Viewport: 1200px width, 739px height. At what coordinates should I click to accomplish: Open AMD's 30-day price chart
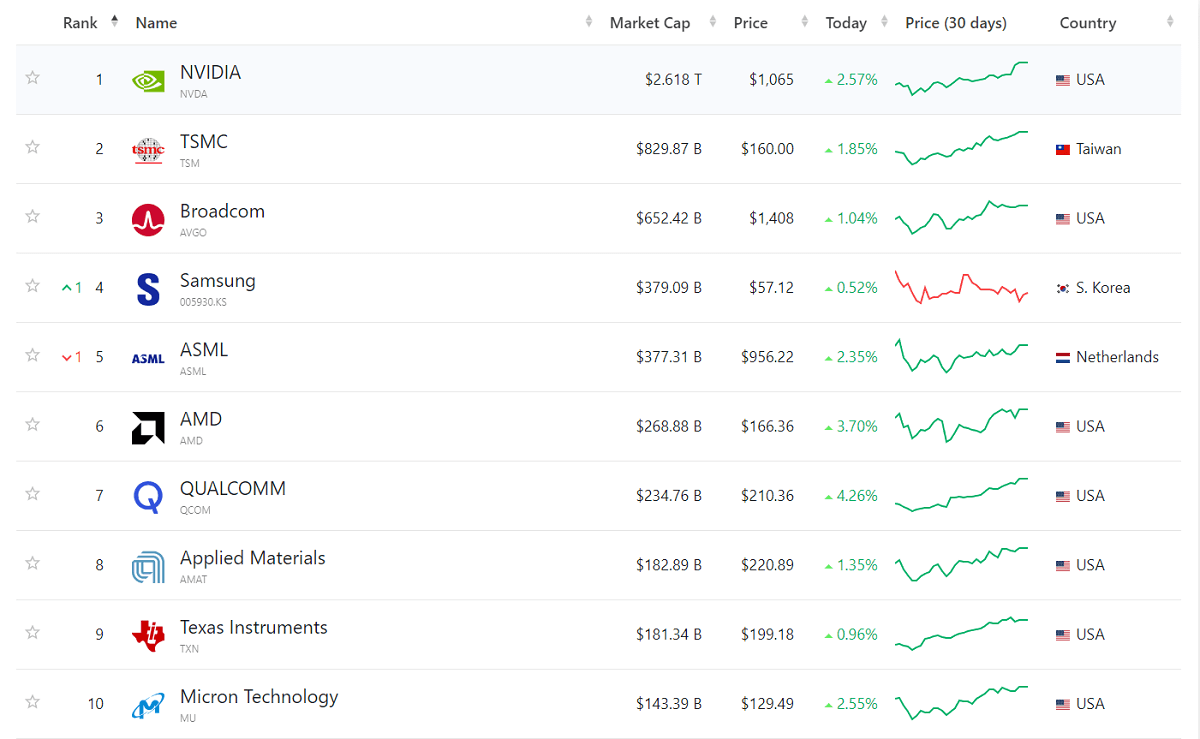coord(962,426)
